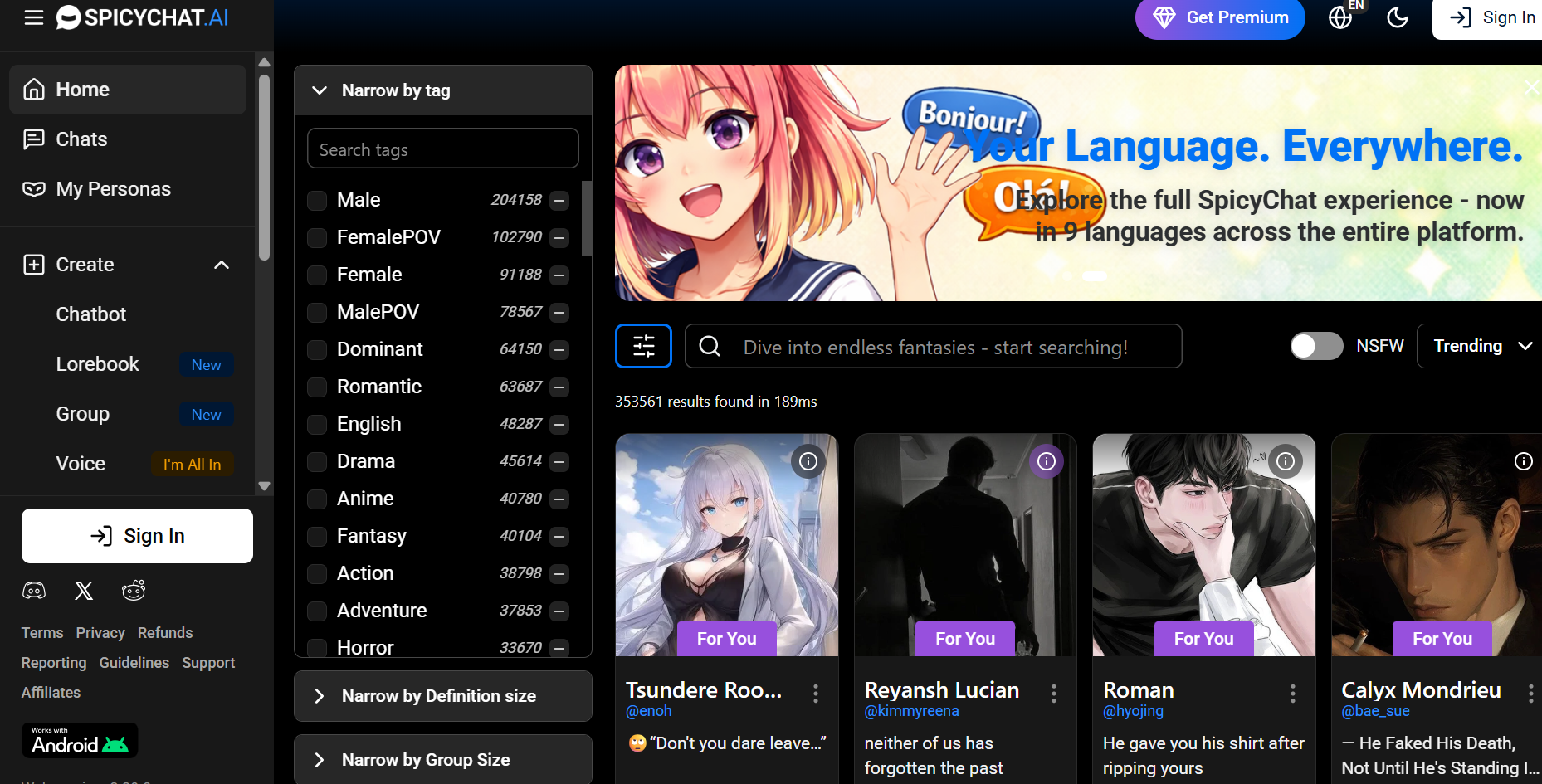Open the Guidelines link
Image resolution: width=1542 pixels, height=784 pixels.
134,662
